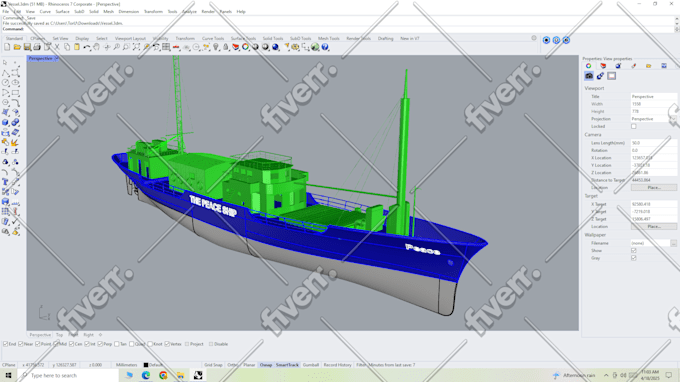Open the Dimension menu
Viewport: 680px width, 382px height.
(x=129, y=12)
